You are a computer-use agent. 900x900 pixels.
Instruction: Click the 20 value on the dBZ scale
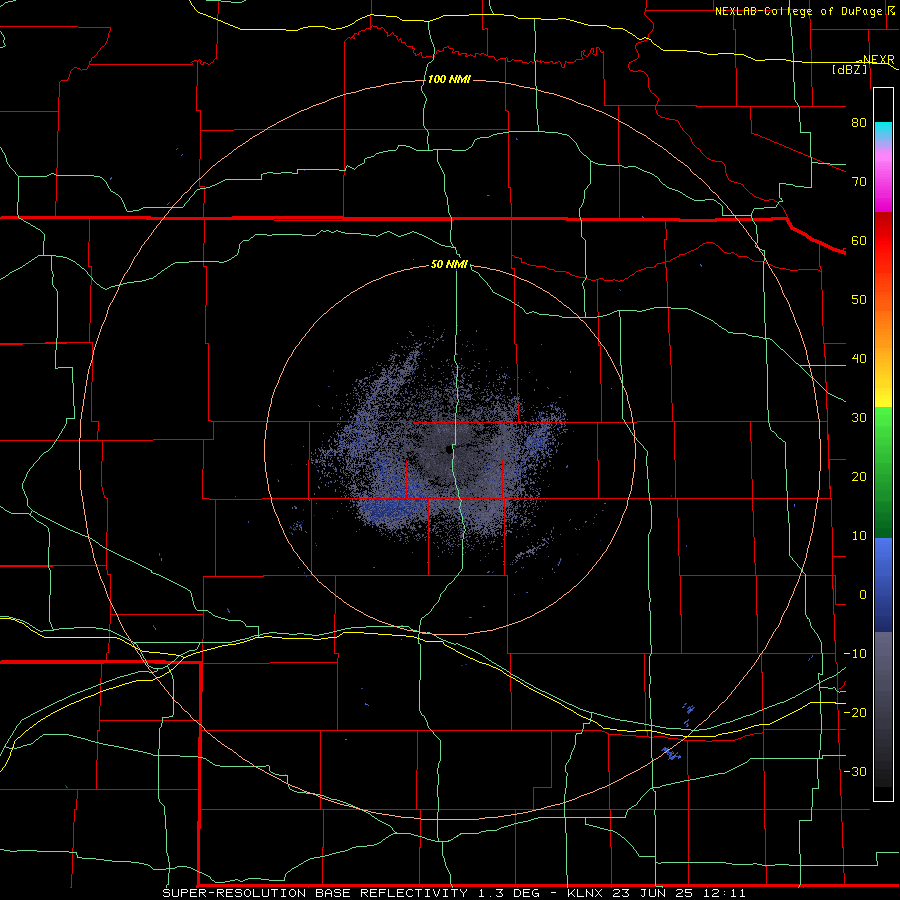(x=859, y=477)
